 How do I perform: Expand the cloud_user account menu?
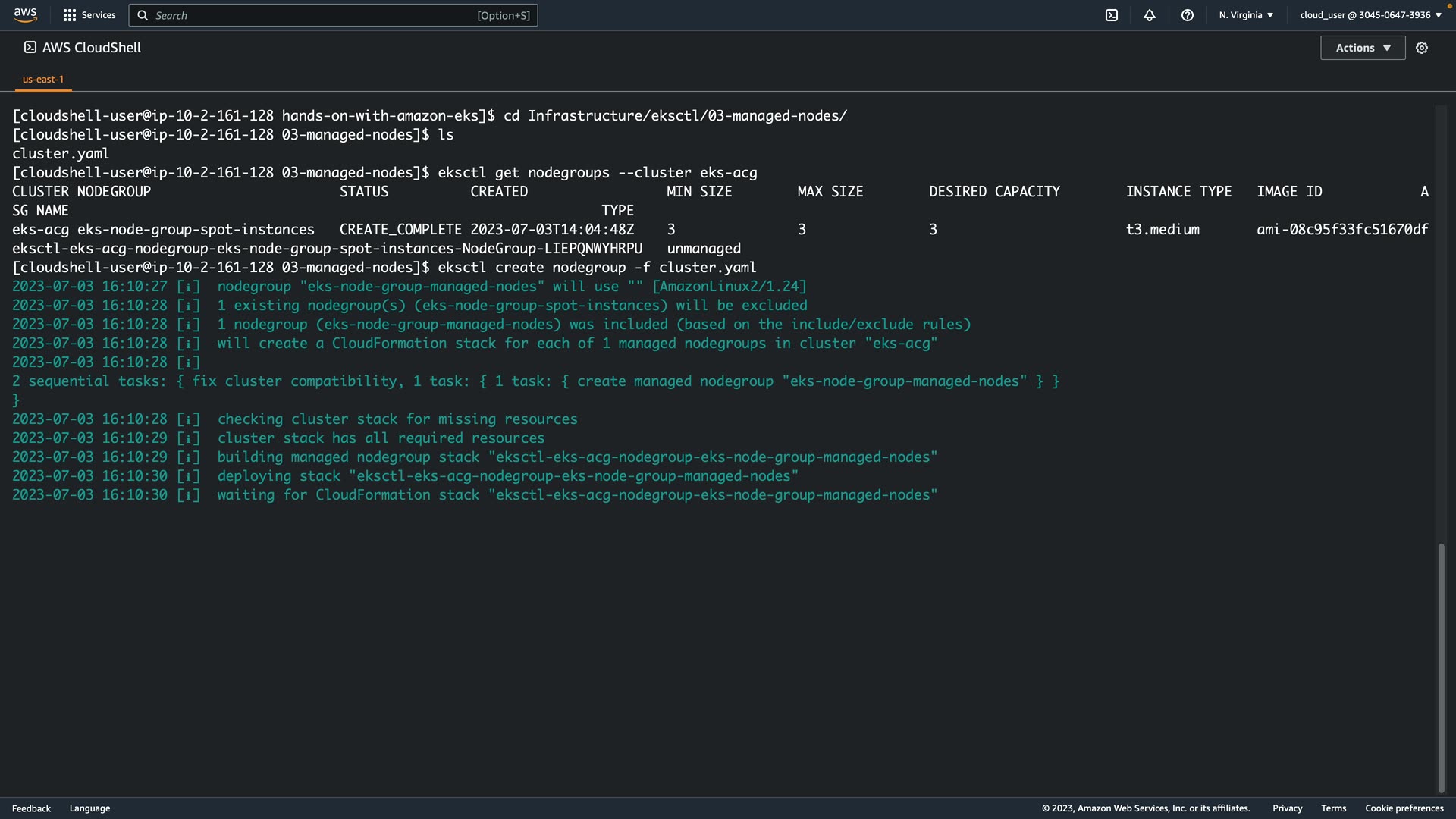(1370, 15)
